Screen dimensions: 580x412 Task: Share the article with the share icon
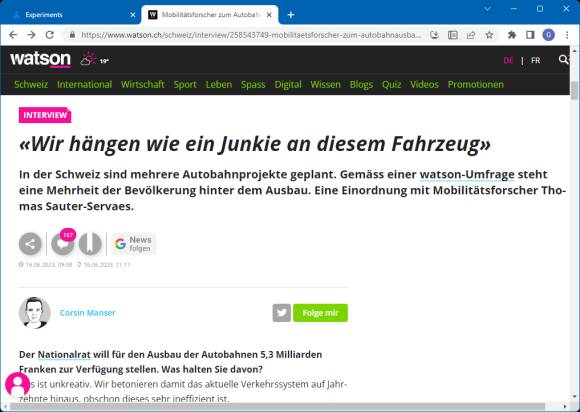pyautogui.click(x=30, y=244)
